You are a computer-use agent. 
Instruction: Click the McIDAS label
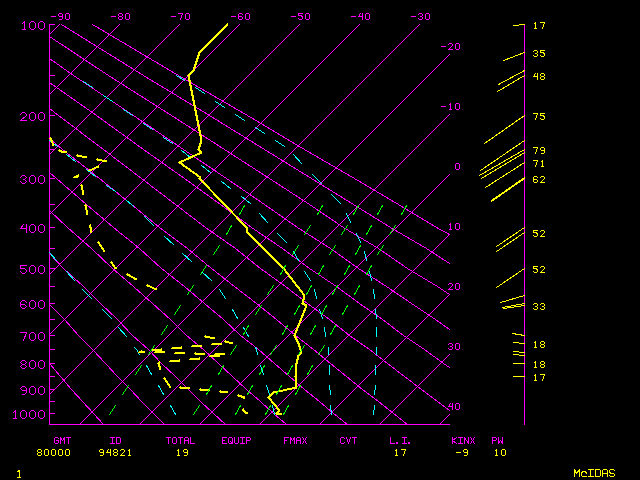click(593, 472)
